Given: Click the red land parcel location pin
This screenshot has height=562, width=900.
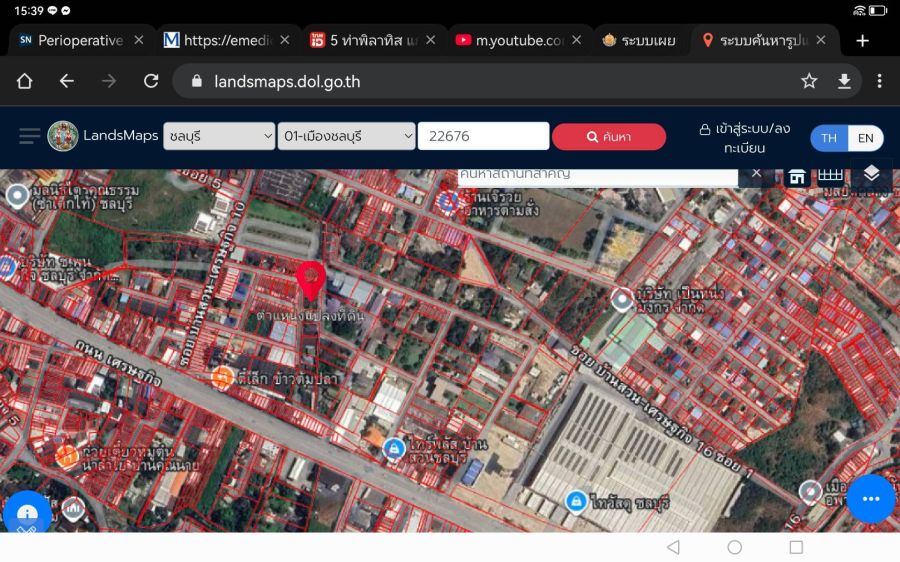Looking at the screenshot, I should (x=311, y=279).
